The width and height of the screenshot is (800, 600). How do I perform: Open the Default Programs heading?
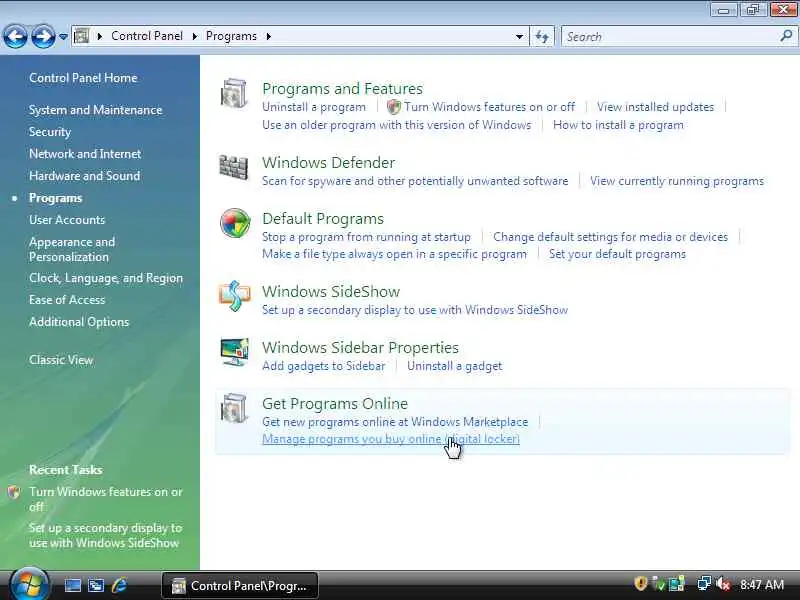[323, 219]
